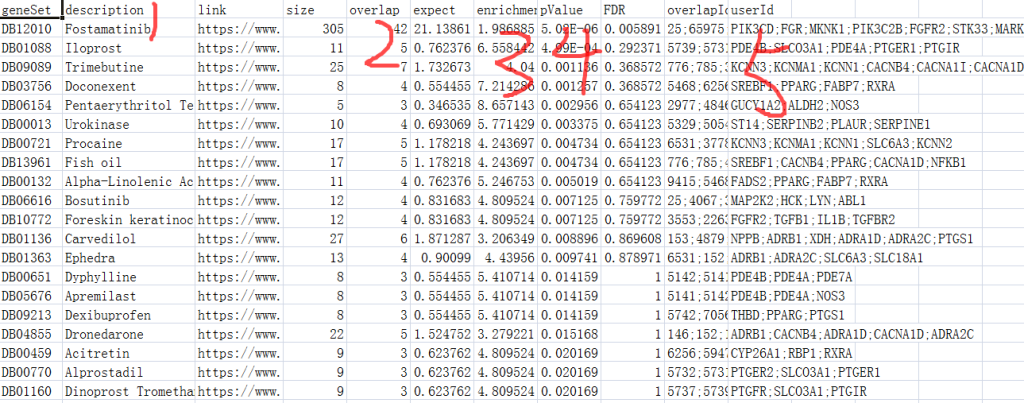Select cell DB12010 in geneSet column
Image resolution: width=1024 pixels, height=403 pixels.
(31, 29)
